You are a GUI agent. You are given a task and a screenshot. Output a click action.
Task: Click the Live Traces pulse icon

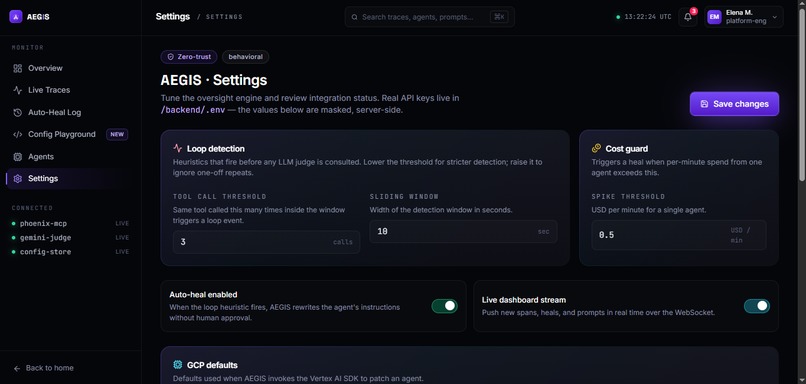point(17,90)
